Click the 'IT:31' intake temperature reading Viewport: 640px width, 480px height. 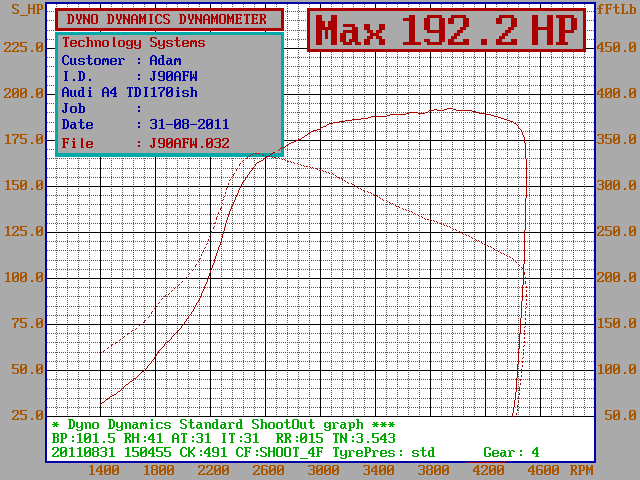point(240,438)
